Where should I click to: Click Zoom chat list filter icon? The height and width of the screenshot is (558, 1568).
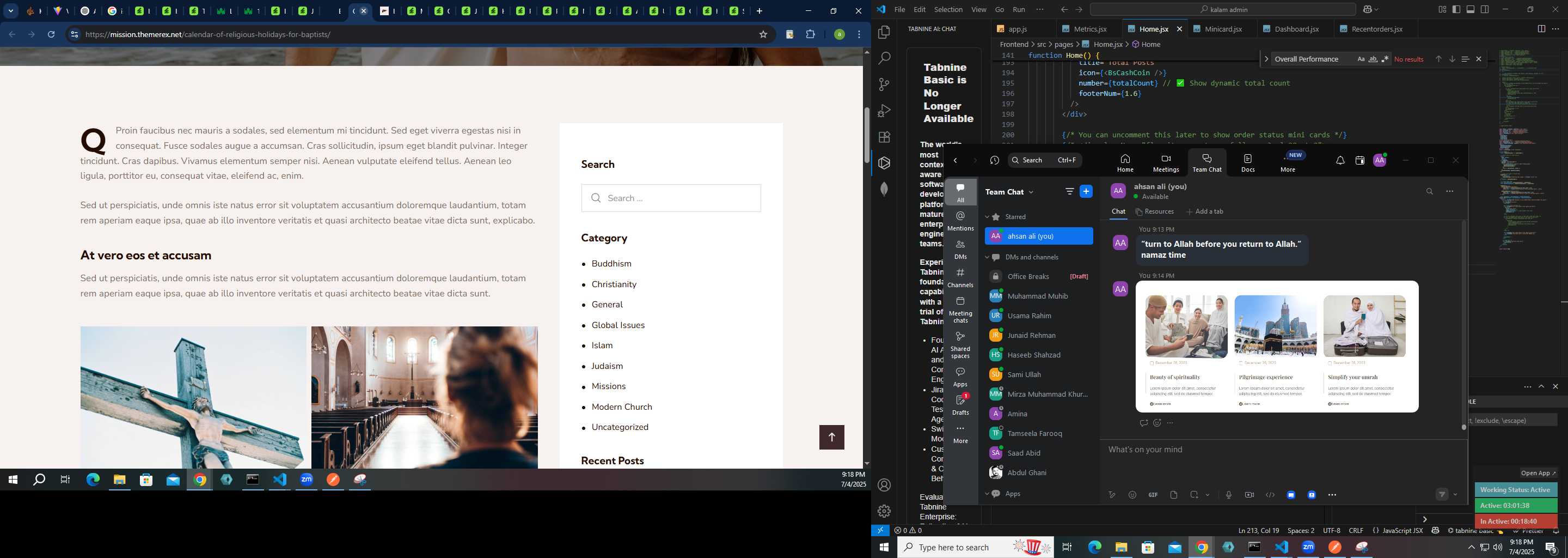point(1069,191)
